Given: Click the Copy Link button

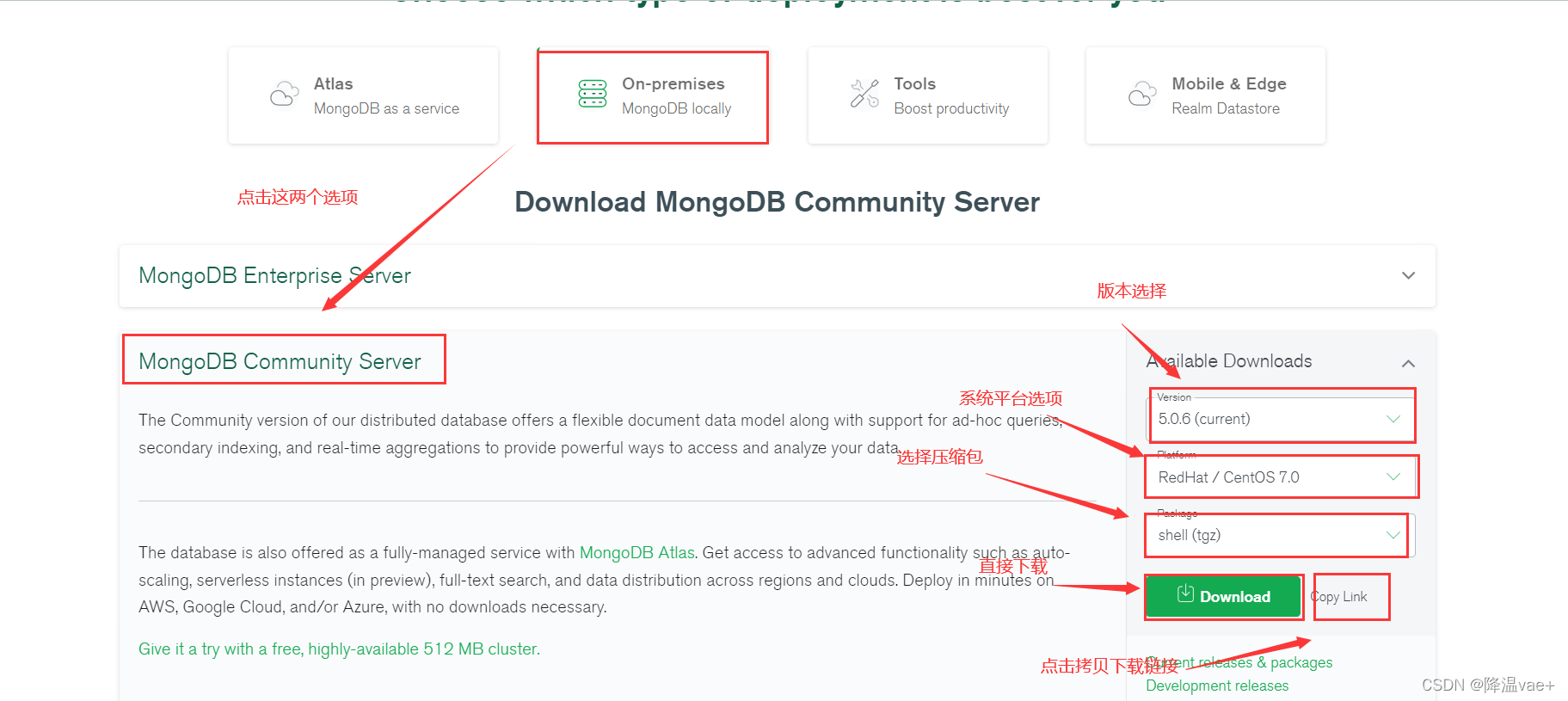Looking at the screenshot, I should (1339, 597).
